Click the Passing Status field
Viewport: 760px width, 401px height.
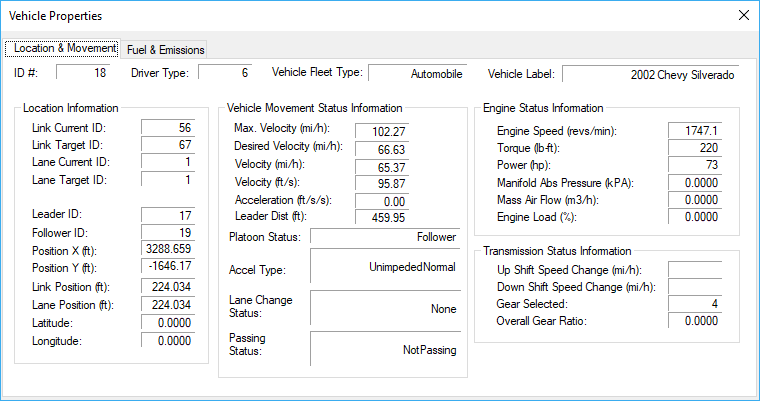(385, 349)
